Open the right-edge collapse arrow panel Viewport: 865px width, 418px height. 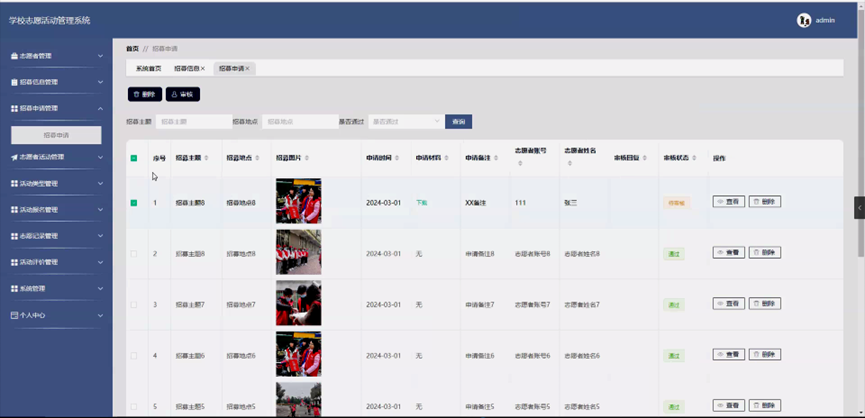[x=860, y=208]
